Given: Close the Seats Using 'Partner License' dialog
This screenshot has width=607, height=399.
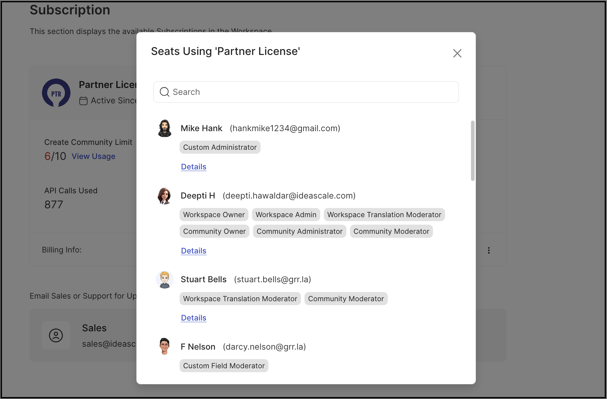Looking at the screenshot, I should click(x=457, y=53).
